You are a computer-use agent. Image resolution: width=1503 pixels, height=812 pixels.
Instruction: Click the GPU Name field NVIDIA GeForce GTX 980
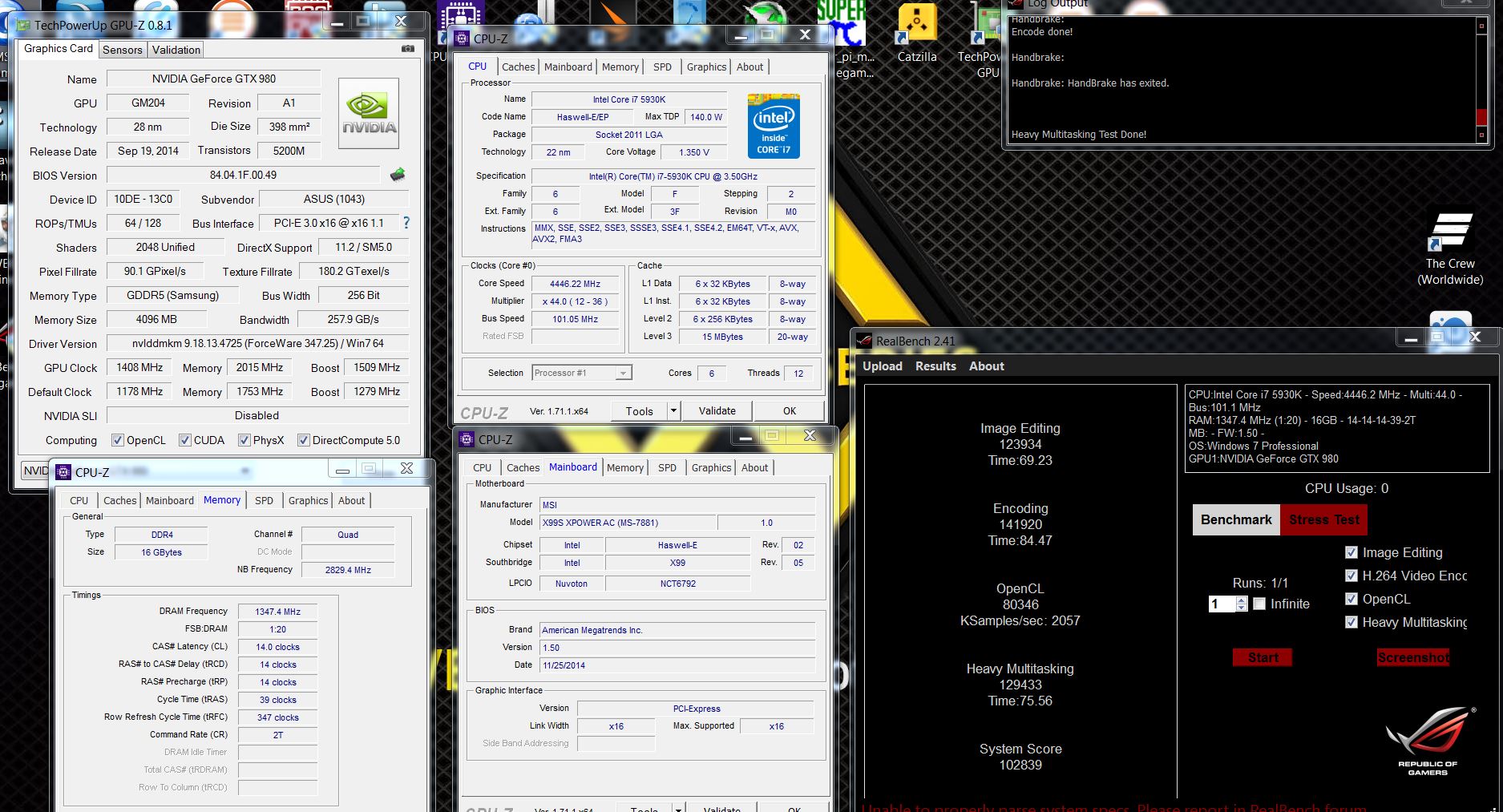click(214, 79)
